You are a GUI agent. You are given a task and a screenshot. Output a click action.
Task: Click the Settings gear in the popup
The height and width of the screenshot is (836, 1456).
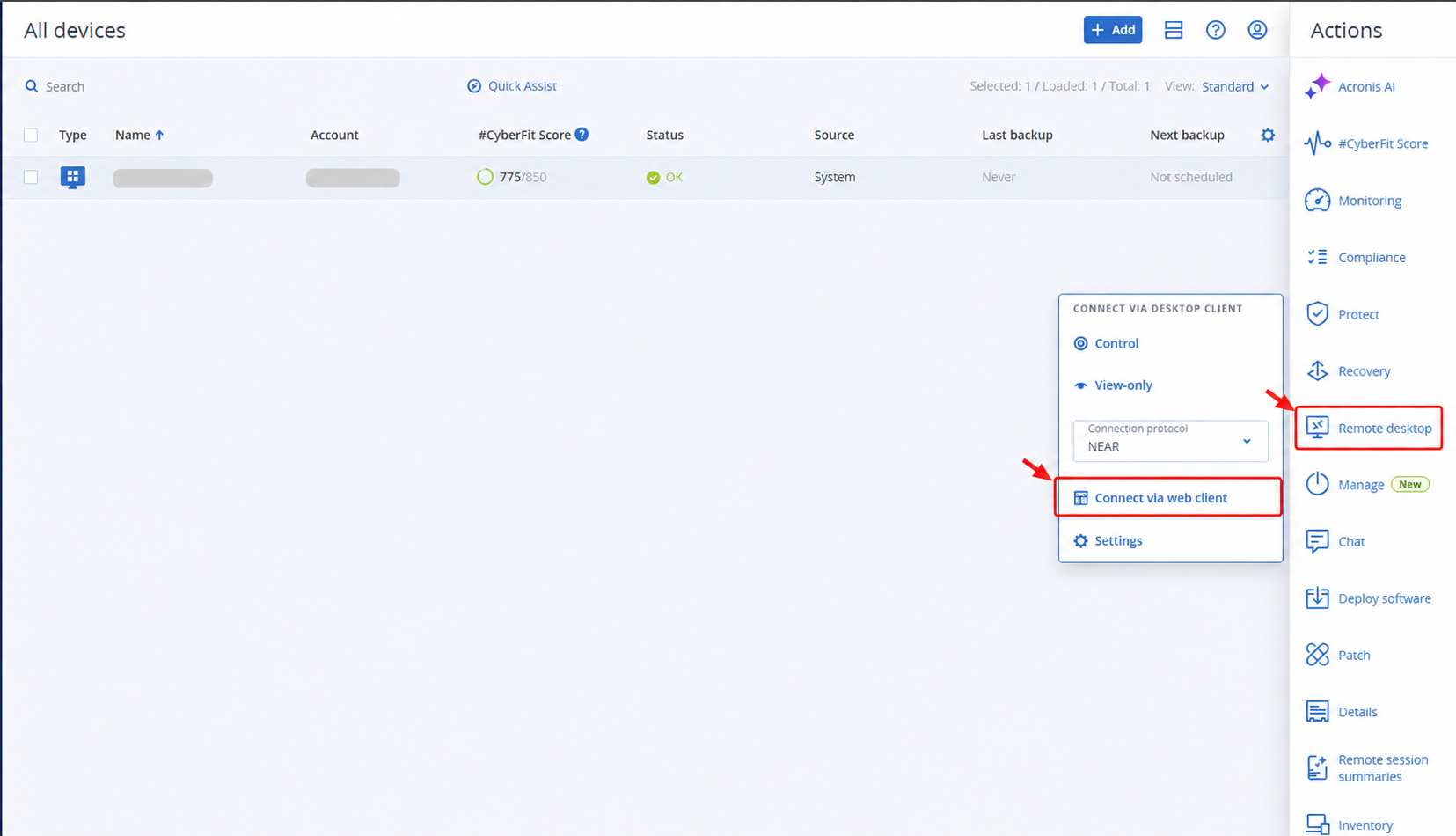point(1081,541)
